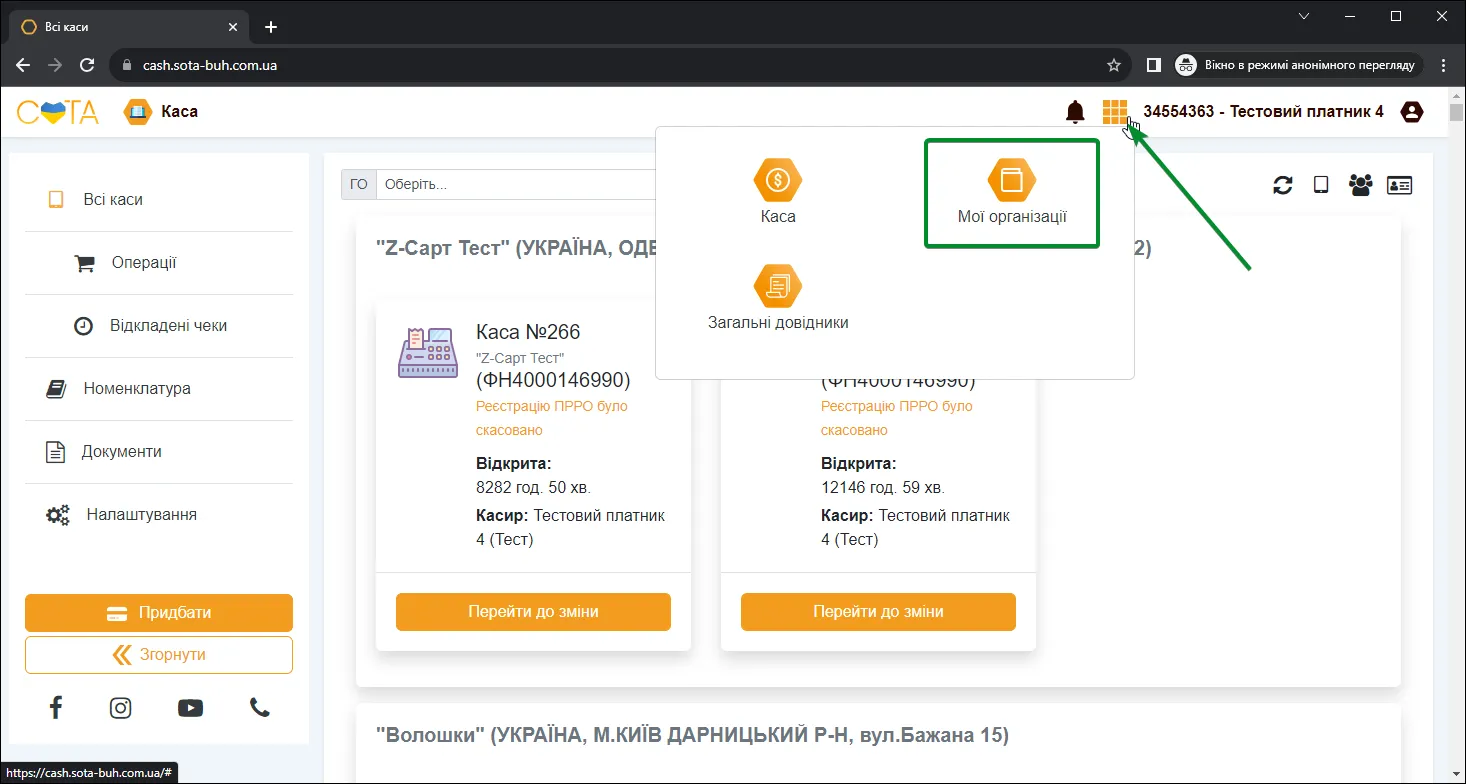Open the apps grid menu icon
This screenshot has width=1466, height=784.
[x=1115, y=112]
